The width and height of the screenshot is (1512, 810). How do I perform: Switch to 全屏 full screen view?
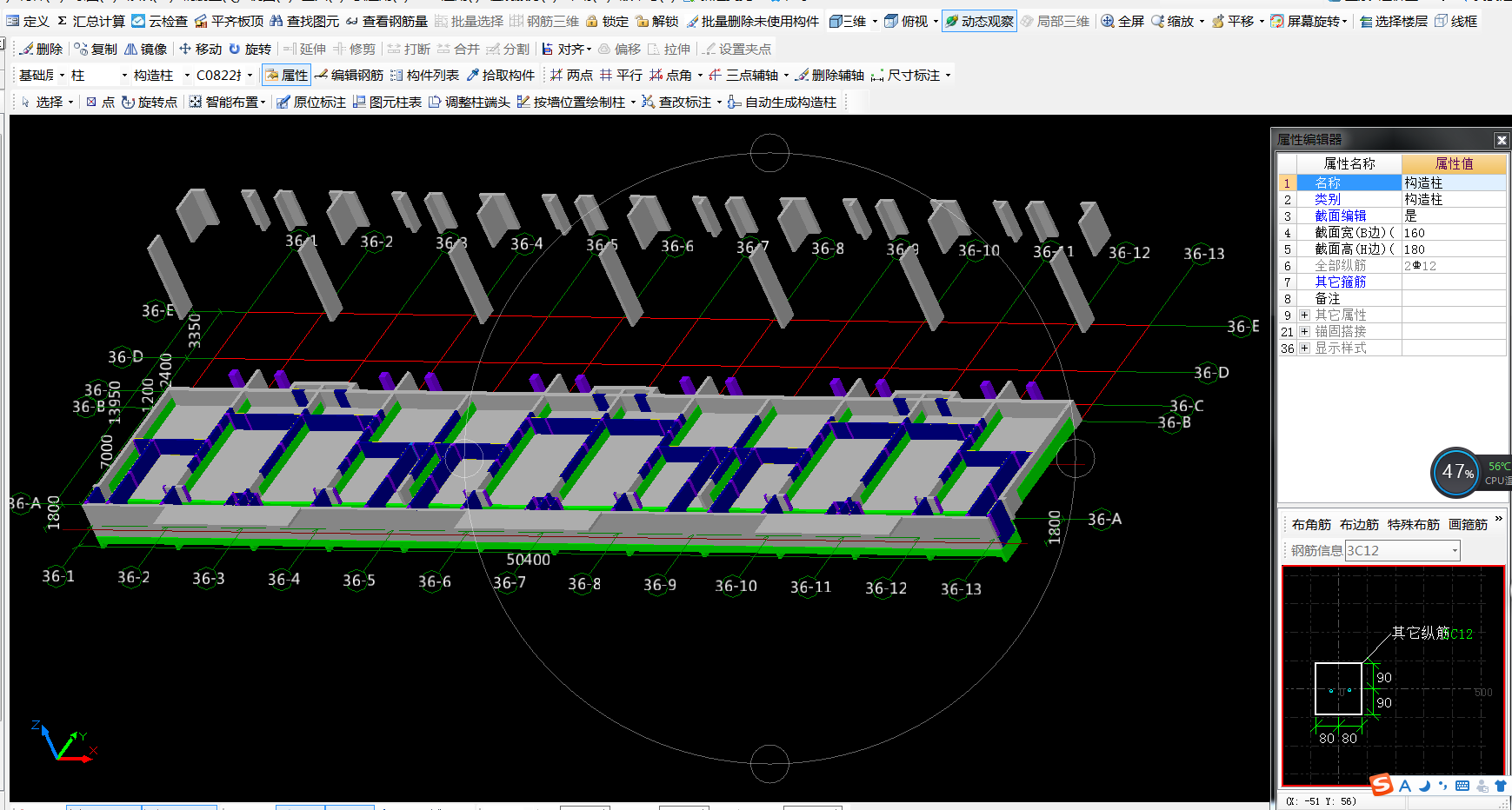1122,21
